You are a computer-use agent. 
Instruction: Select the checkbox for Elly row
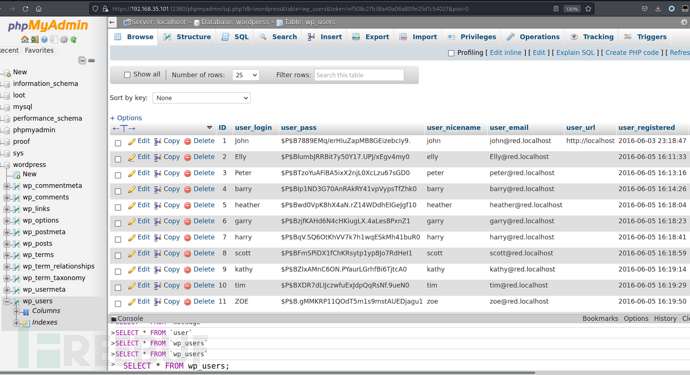[118, 159]
